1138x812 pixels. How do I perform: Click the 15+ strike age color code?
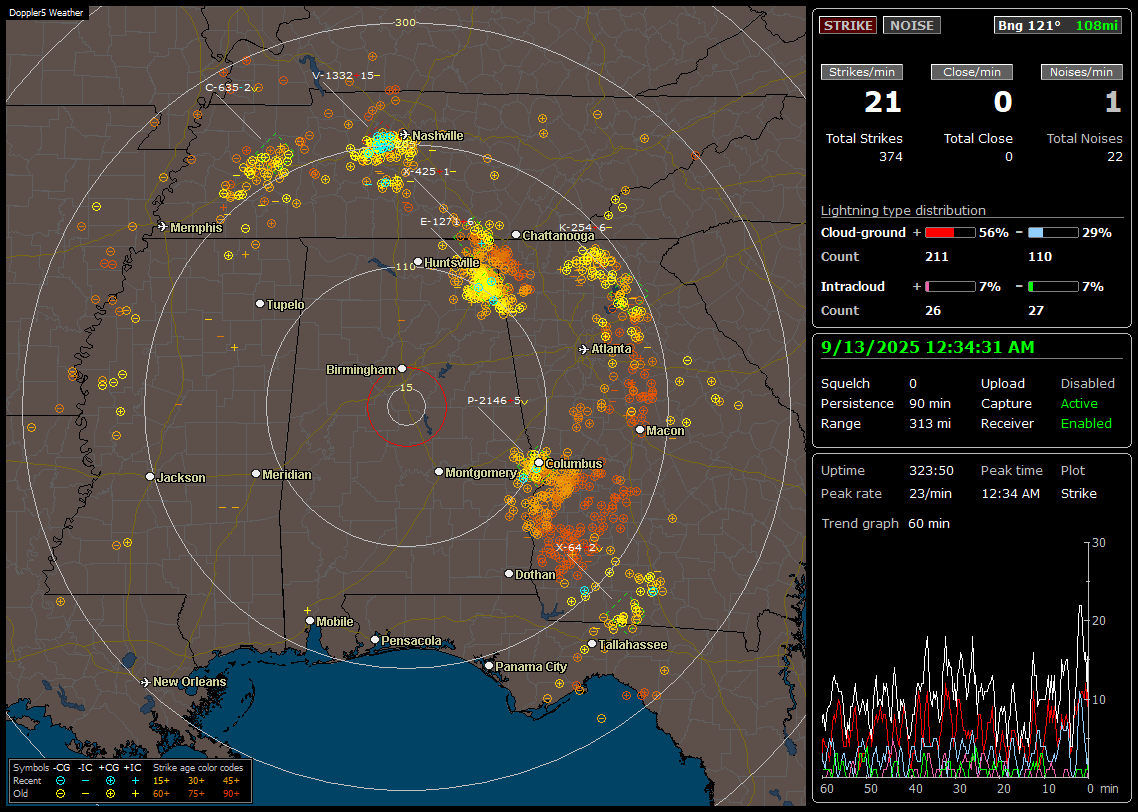tap(161, 781)
